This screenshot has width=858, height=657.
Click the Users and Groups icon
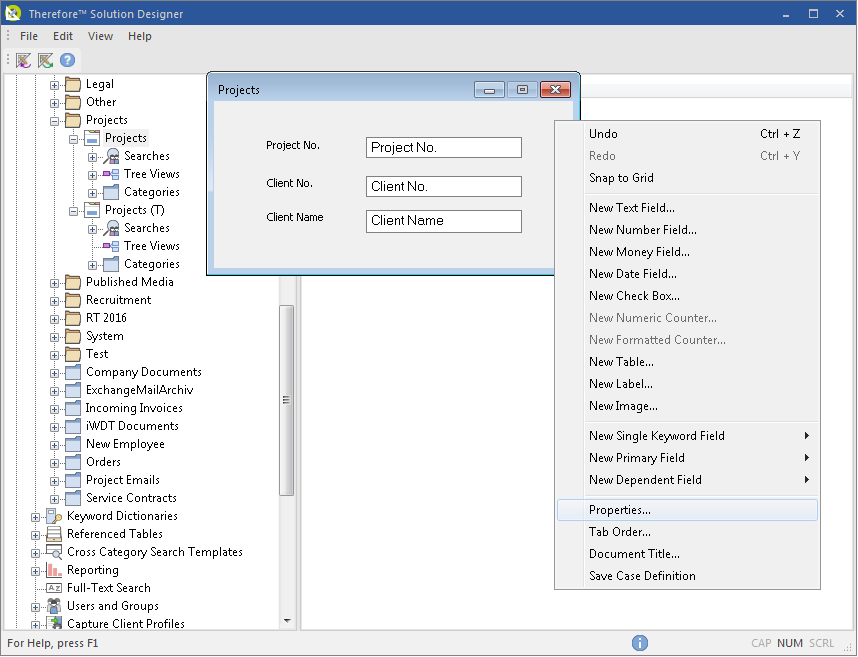tap(54, 606)
